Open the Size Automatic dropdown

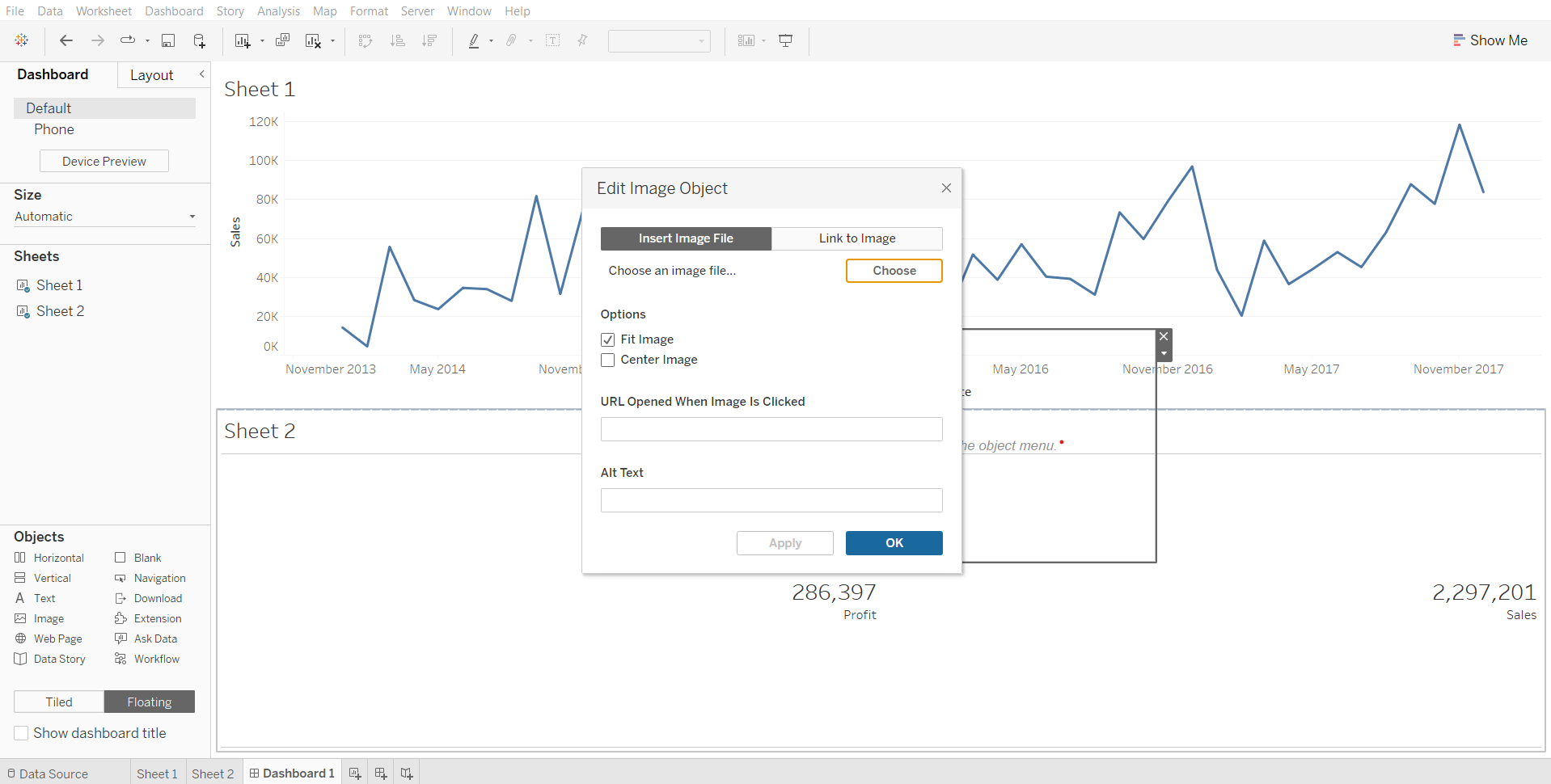(104, 217)
